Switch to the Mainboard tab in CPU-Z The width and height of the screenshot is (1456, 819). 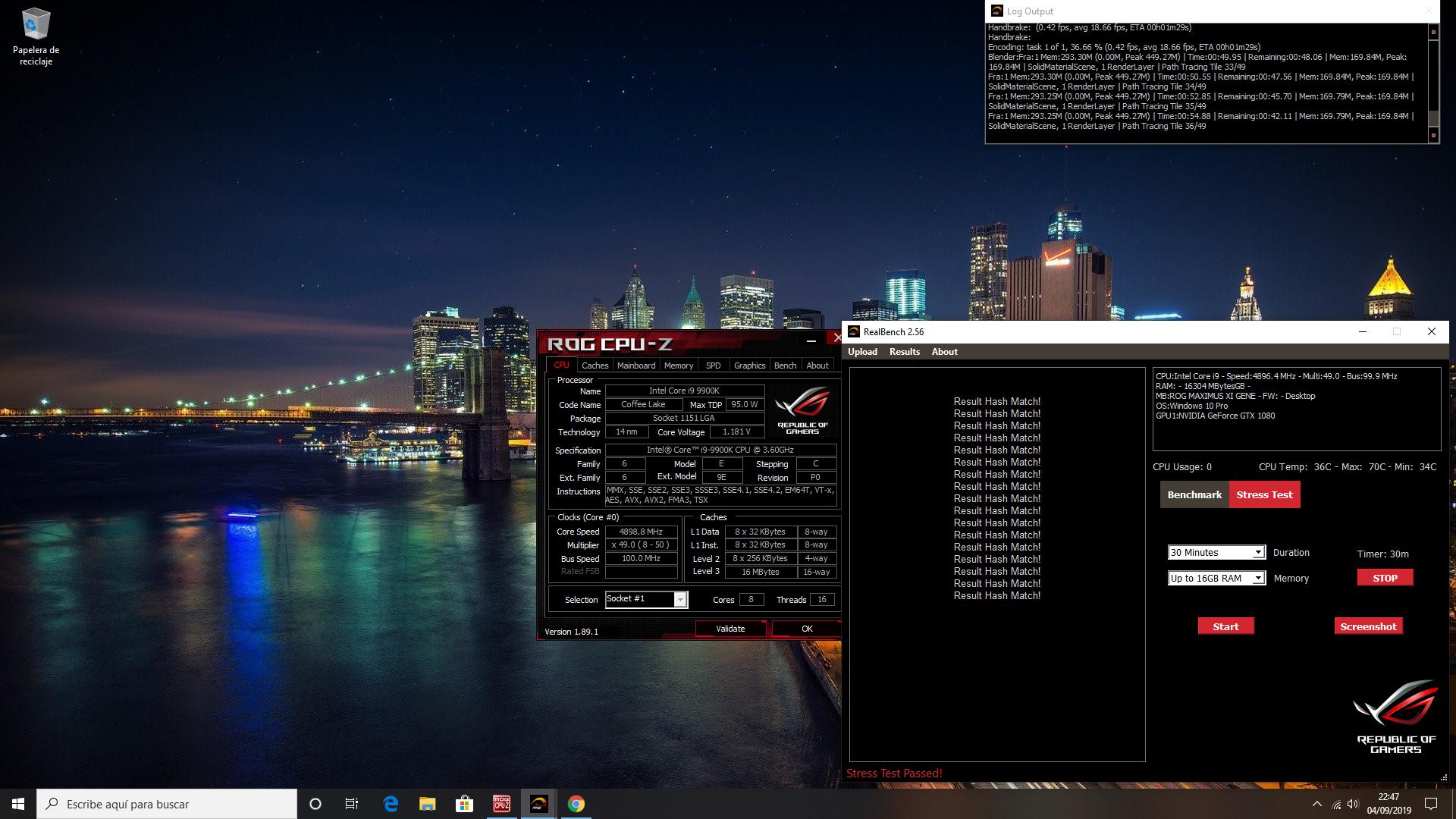[635, 366]
